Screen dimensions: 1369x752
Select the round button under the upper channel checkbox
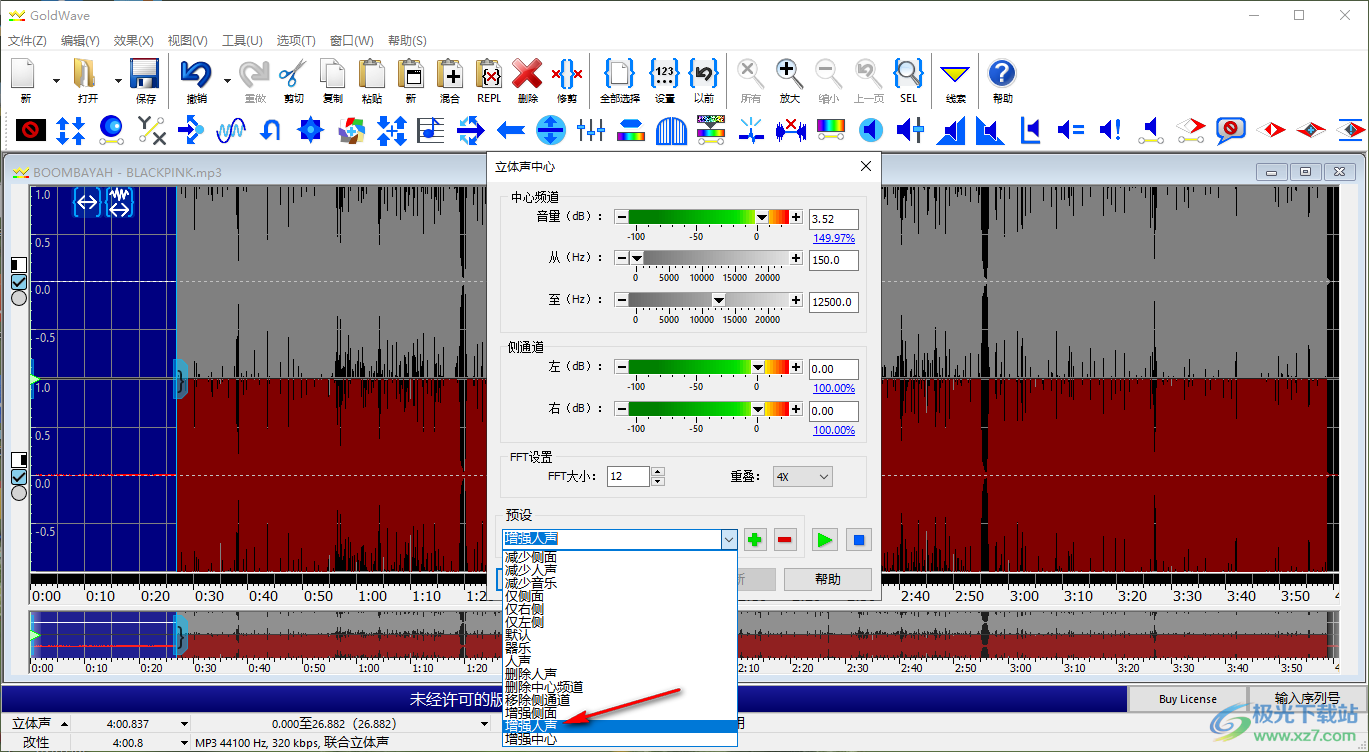tap(19, 298)
